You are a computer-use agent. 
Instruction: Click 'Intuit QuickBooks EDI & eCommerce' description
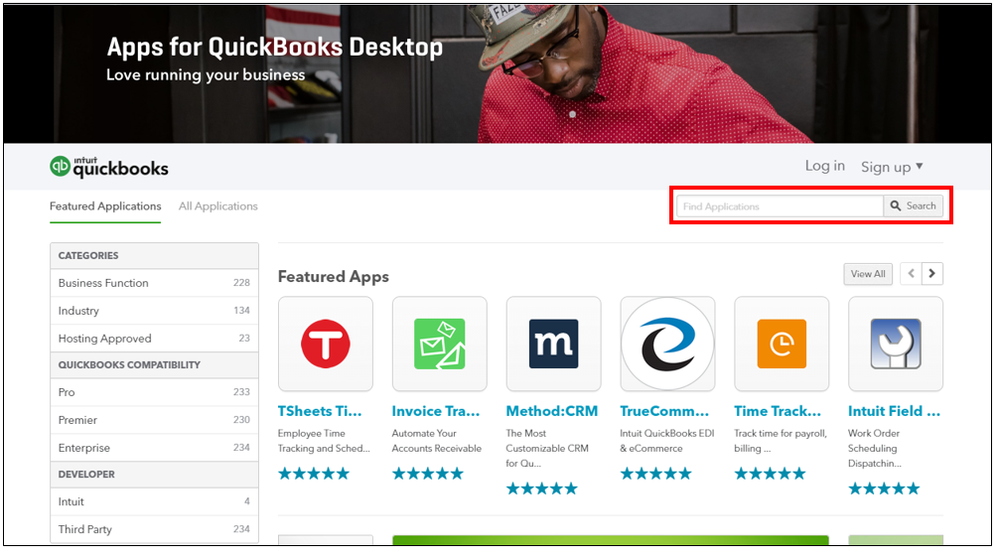[667, 441]
